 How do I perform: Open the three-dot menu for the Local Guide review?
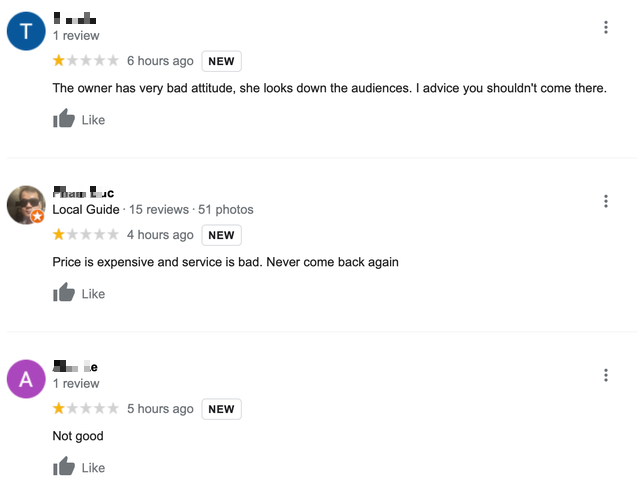pyautogui.click(x=606, y=201)
